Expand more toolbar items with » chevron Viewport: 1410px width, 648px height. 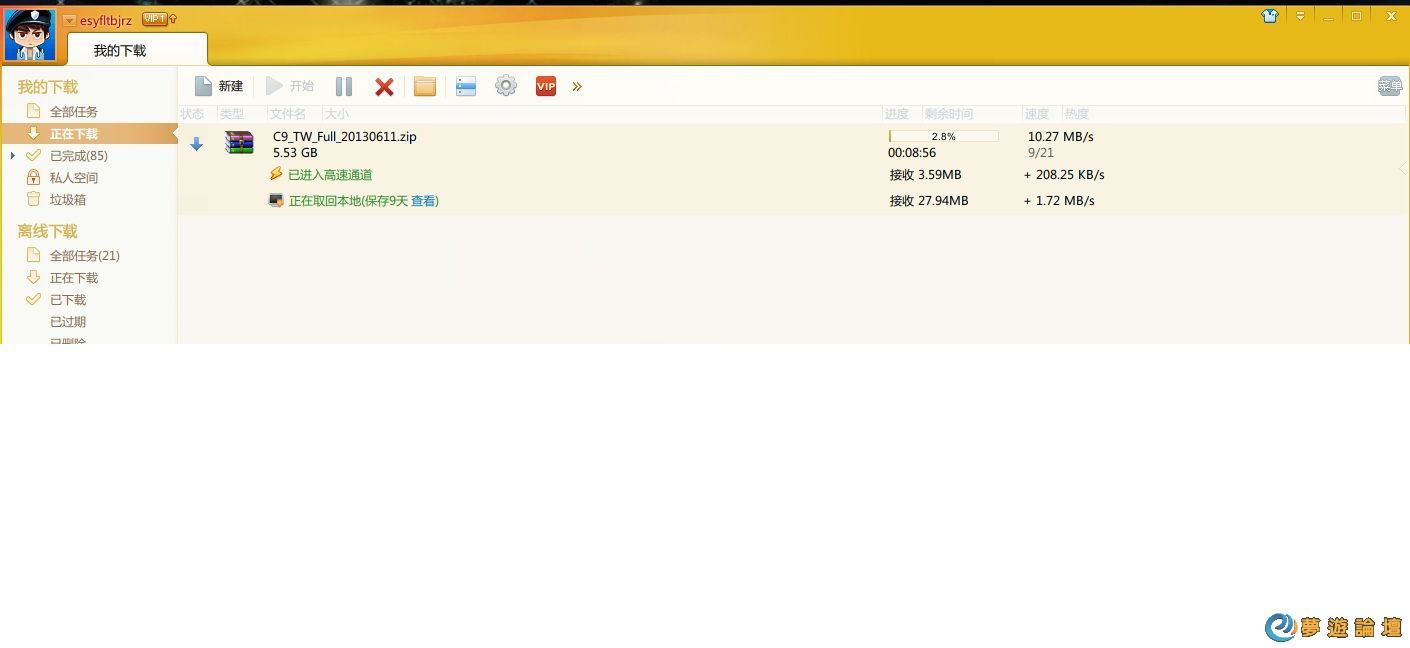tap(577, 87)
